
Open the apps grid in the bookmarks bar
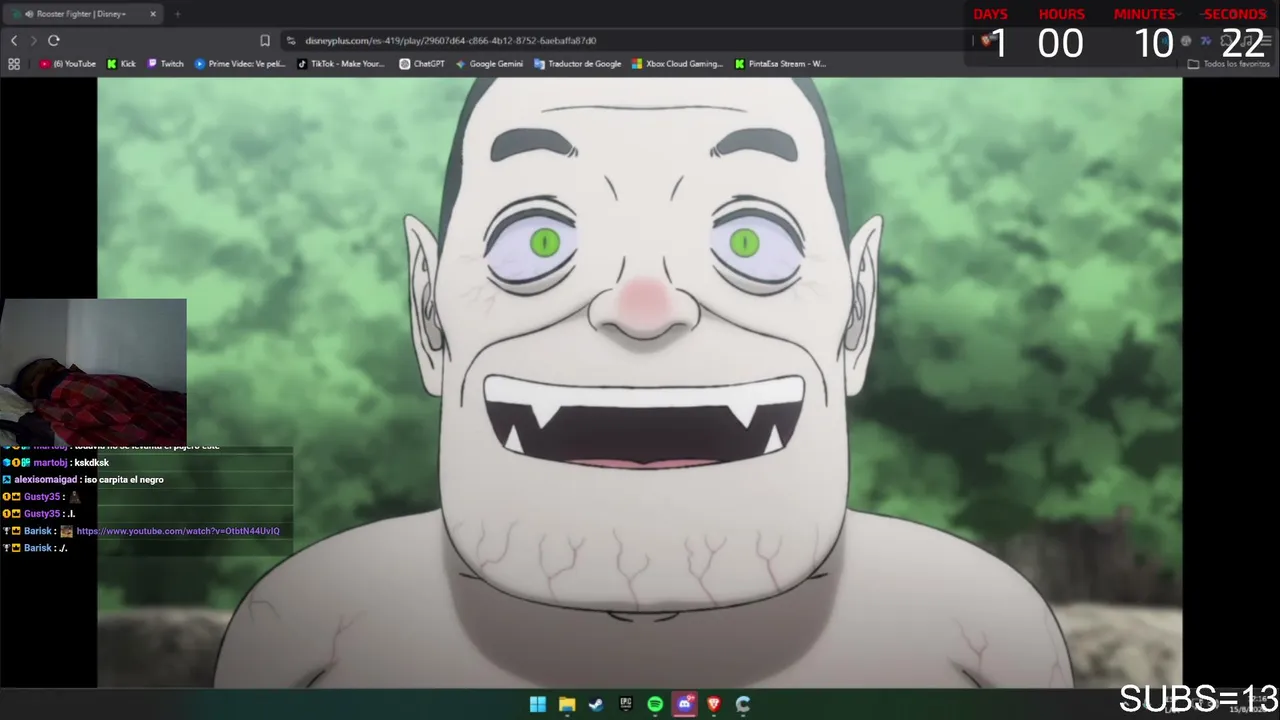[14, 64]
